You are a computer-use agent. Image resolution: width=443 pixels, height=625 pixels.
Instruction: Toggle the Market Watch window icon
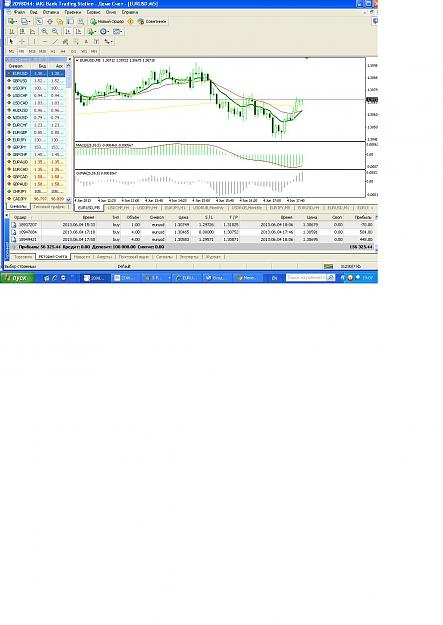click(39, 22)
